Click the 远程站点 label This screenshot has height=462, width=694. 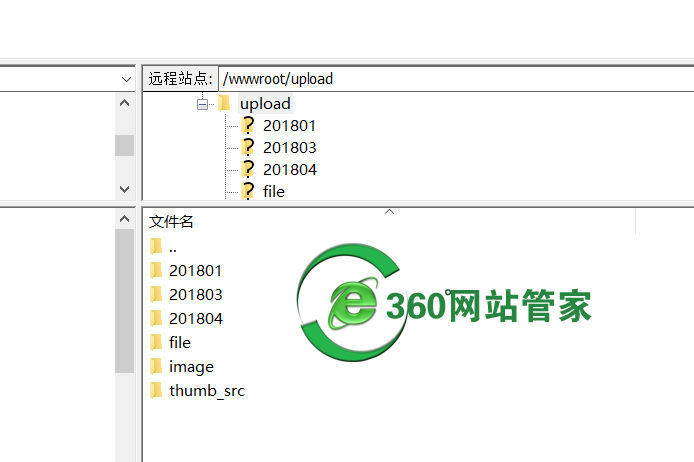(x=181, y=79)
